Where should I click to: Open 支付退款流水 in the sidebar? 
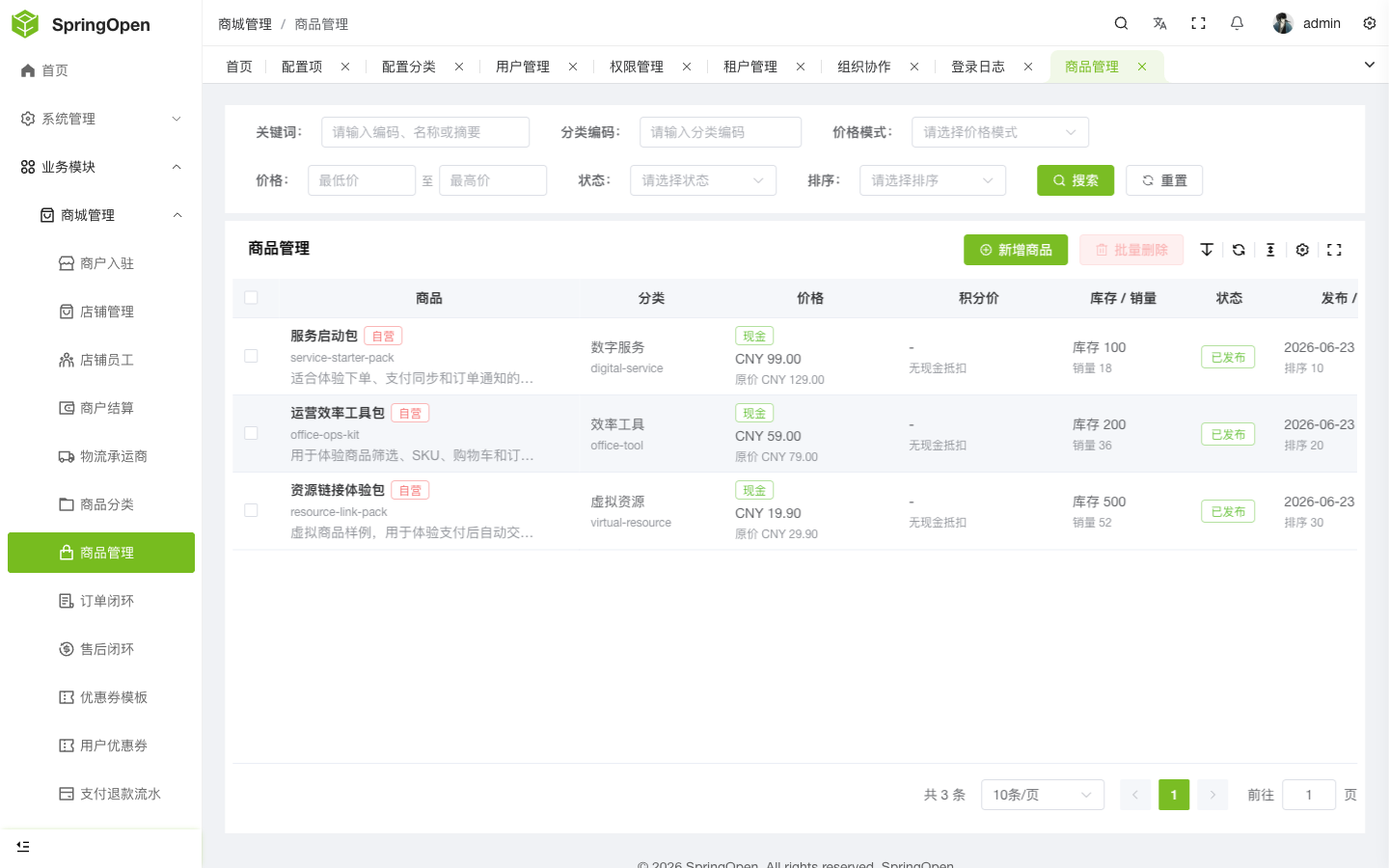click(x=101, y=794)
